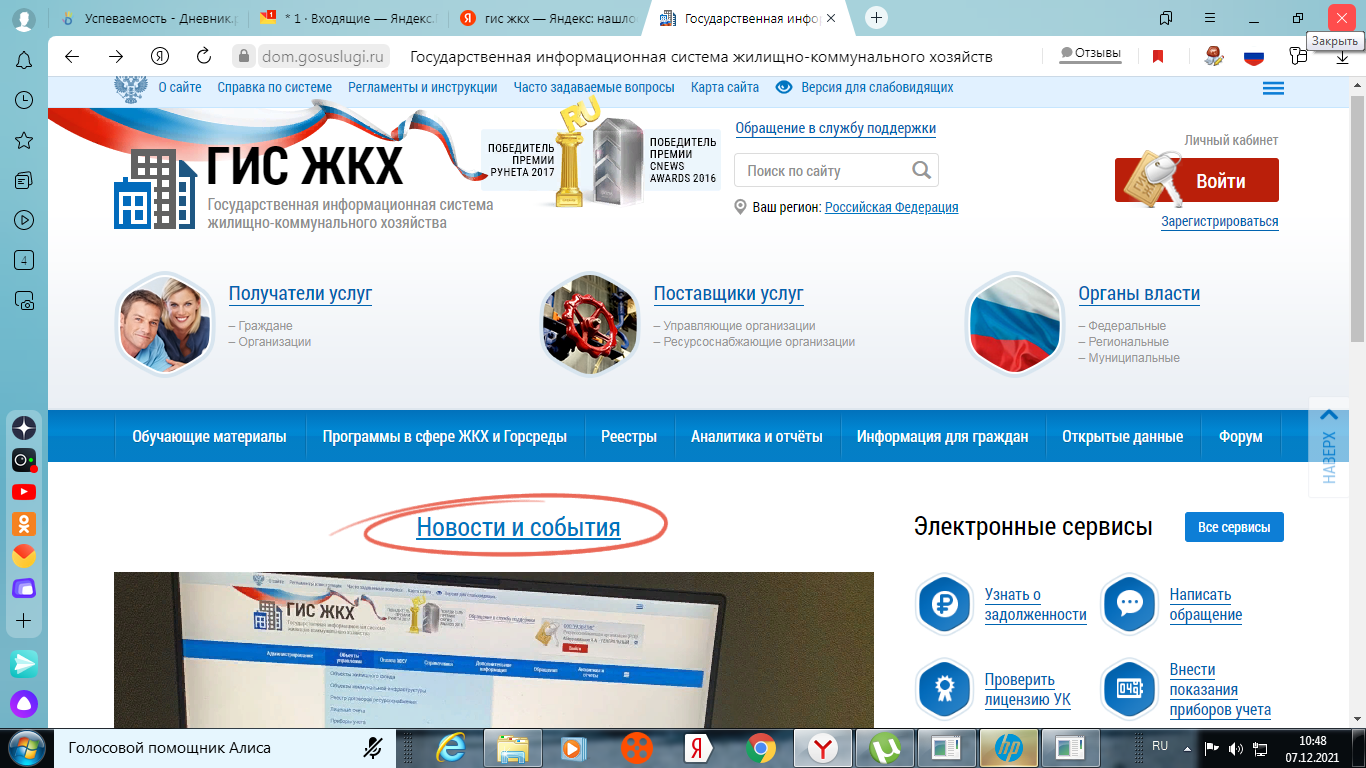This screenshot has width=1366, height=768.
Task: Open Проверить лицензию УК service
Action: (x=1027, y=689)
